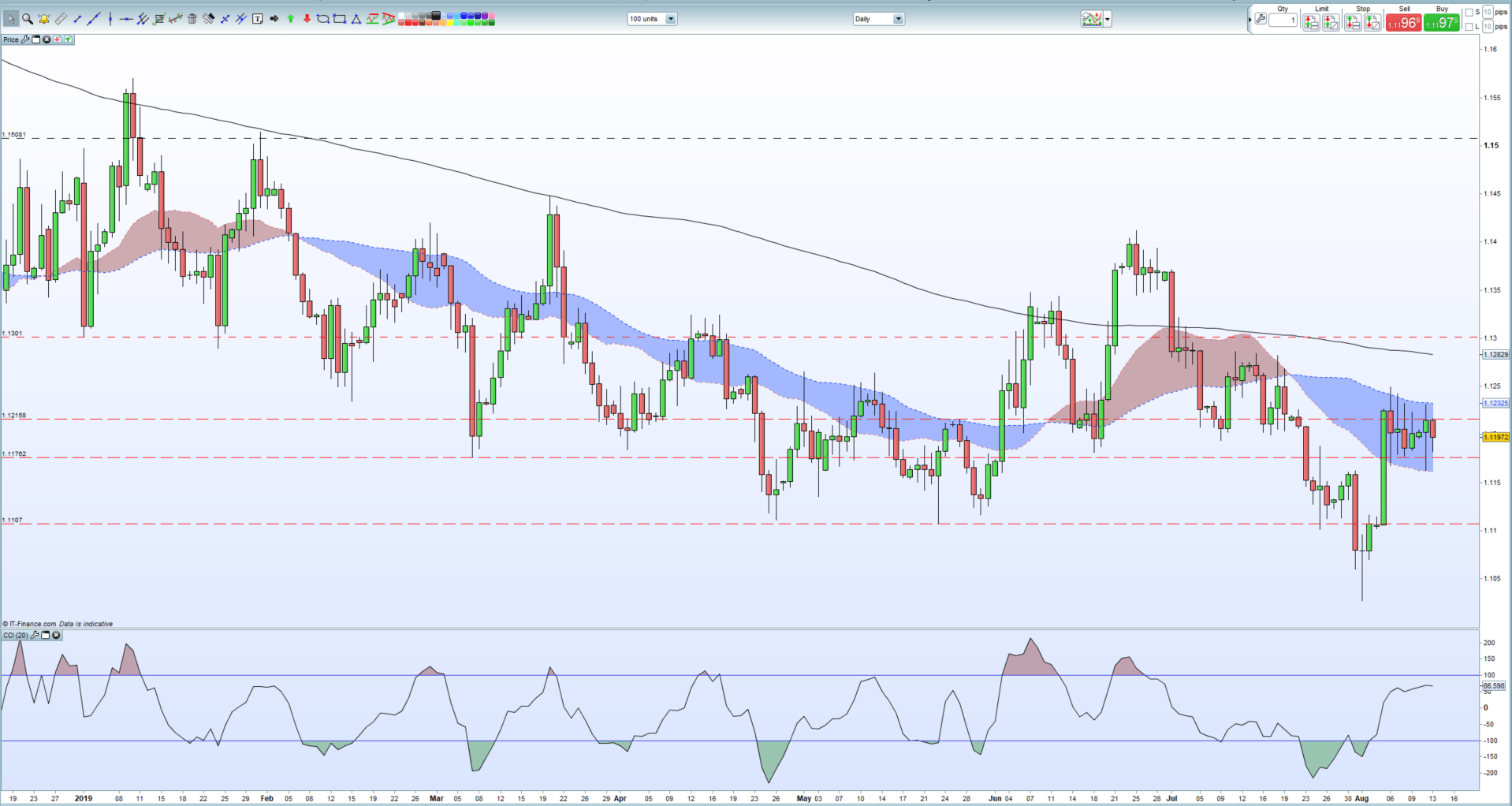This screenshot has height=806, width=1512.
Task: Open Price panel wrench settings
Action: click(x=25, y=39)
